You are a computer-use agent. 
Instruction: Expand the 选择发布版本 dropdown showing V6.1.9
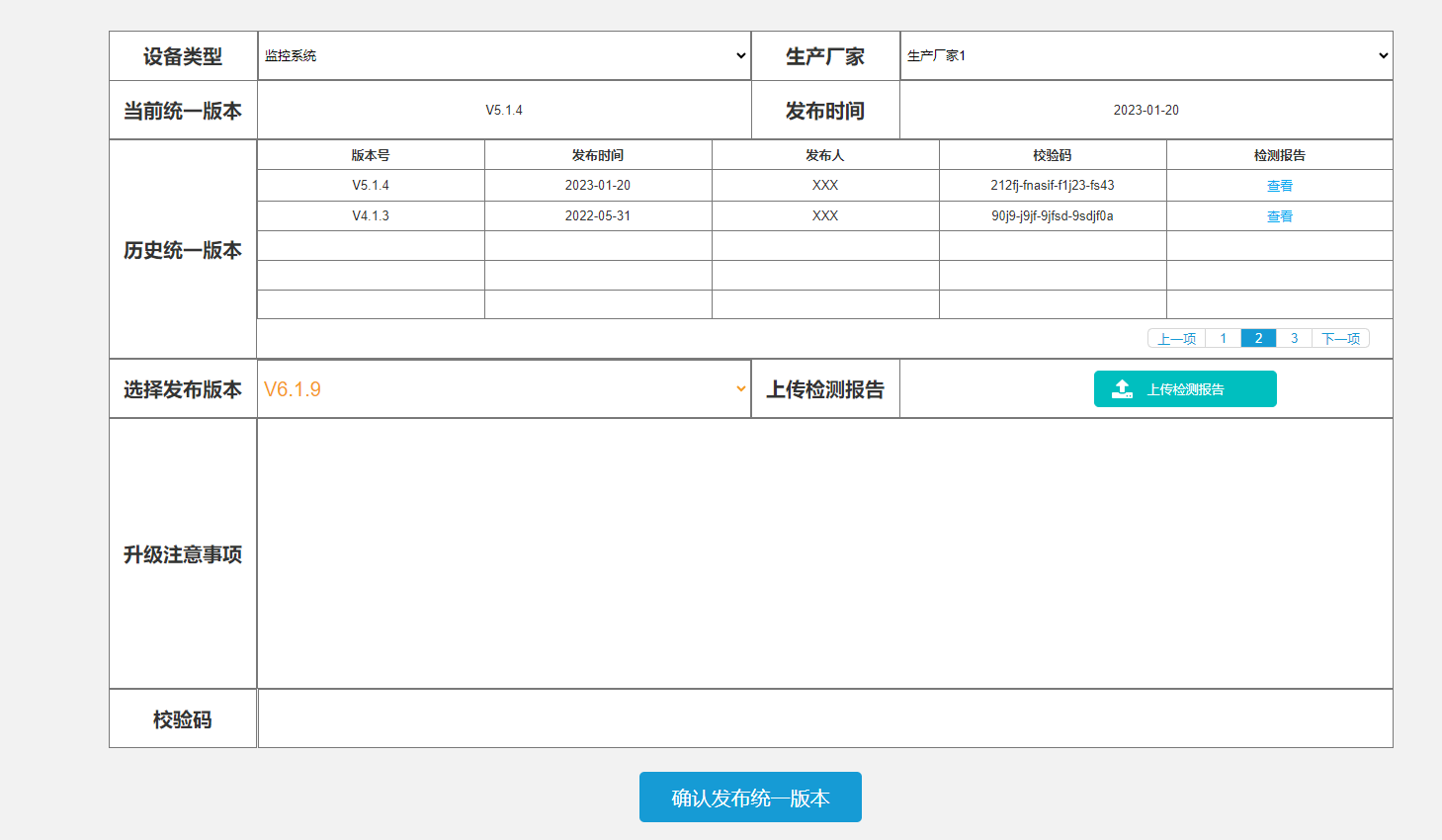[x=504, y=389]
